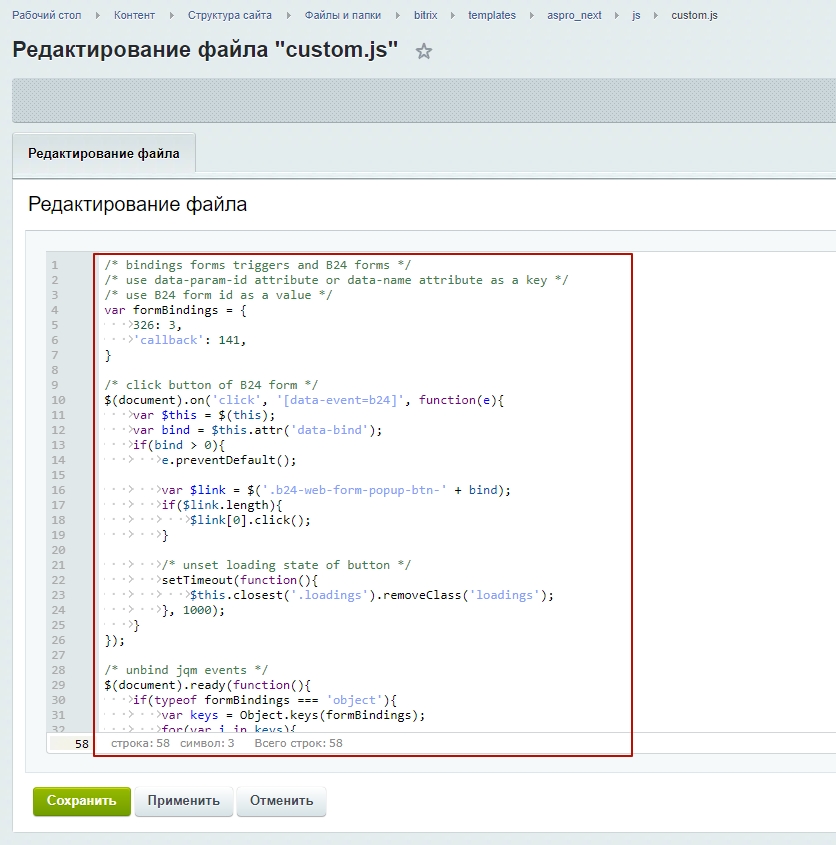Open Рабочий стол breadcrumb link
Screen dimensions: 836x845
click(46, 15)
